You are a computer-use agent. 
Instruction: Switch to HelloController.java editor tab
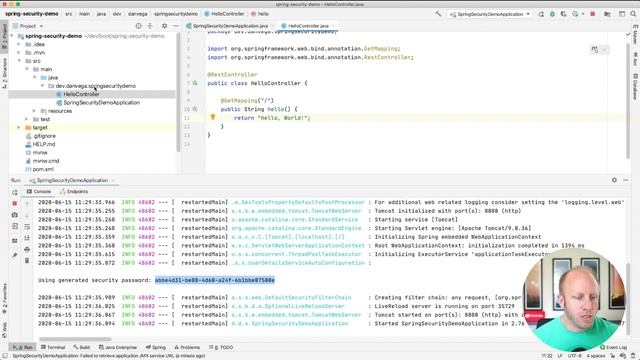click(x=308, y=26)
